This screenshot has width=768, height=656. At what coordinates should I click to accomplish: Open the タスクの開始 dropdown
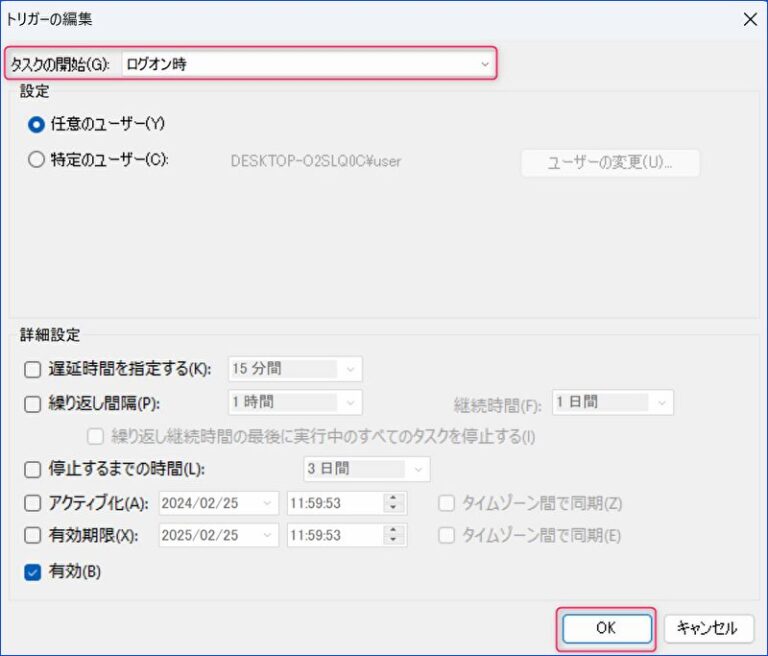click(308, 64)
